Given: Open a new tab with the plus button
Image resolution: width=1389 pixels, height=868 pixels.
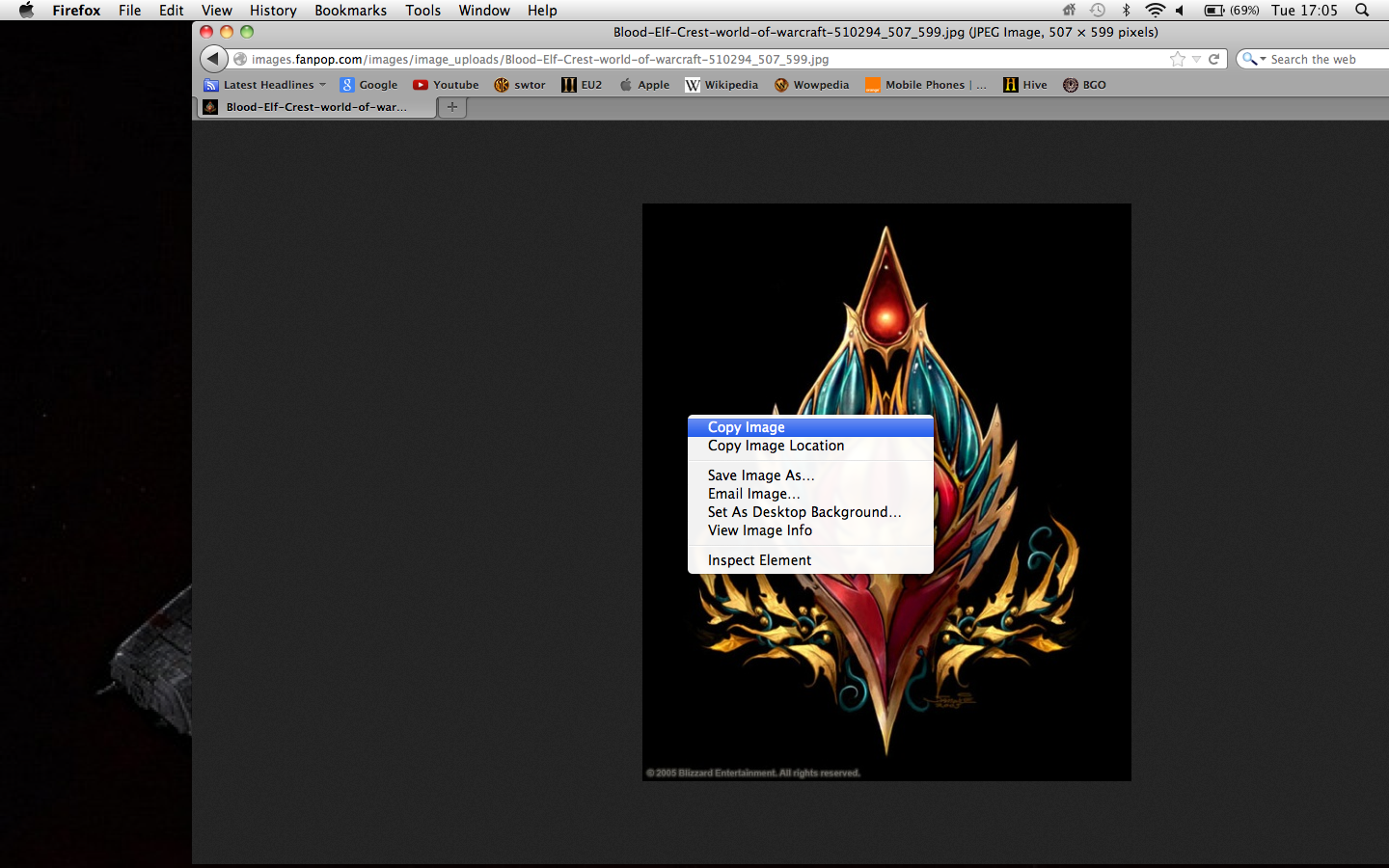Looking at the screenshot, I should tap(452, 107).
